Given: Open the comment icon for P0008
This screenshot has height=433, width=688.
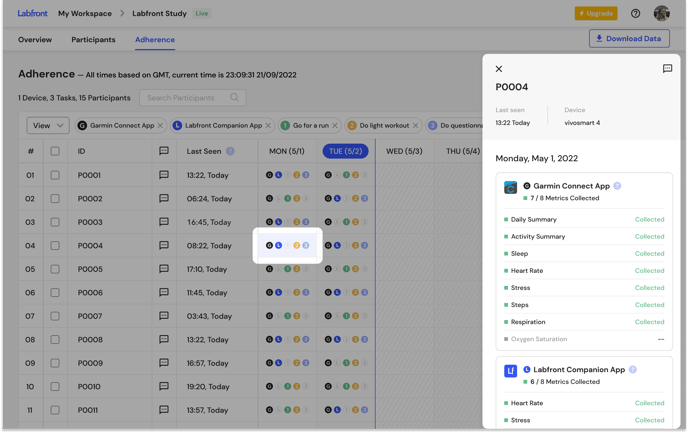Looking at the screenshot, I should tap(164, 340).
